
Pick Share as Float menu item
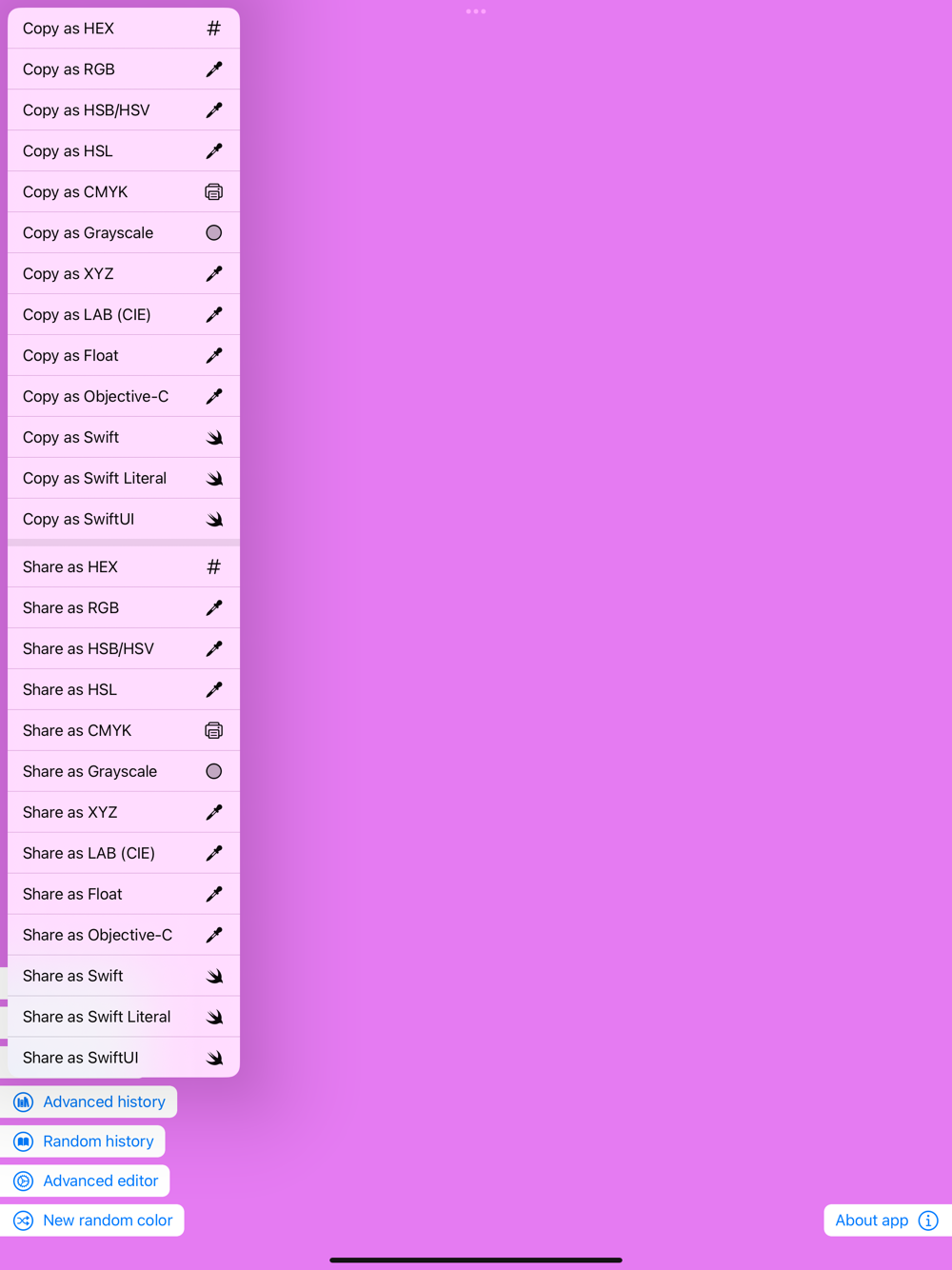click(124, 895)
